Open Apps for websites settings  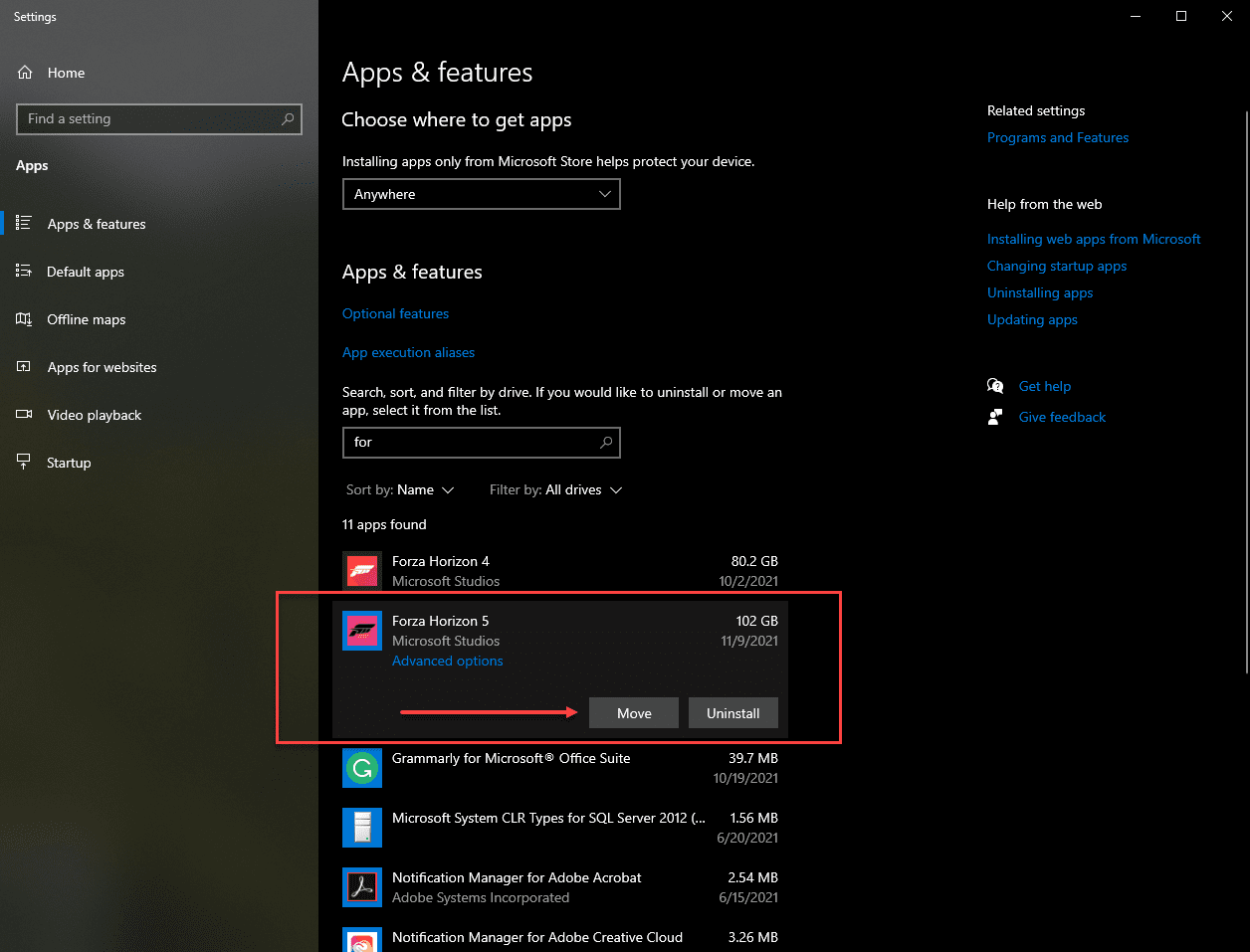click(x=102, y=367)
